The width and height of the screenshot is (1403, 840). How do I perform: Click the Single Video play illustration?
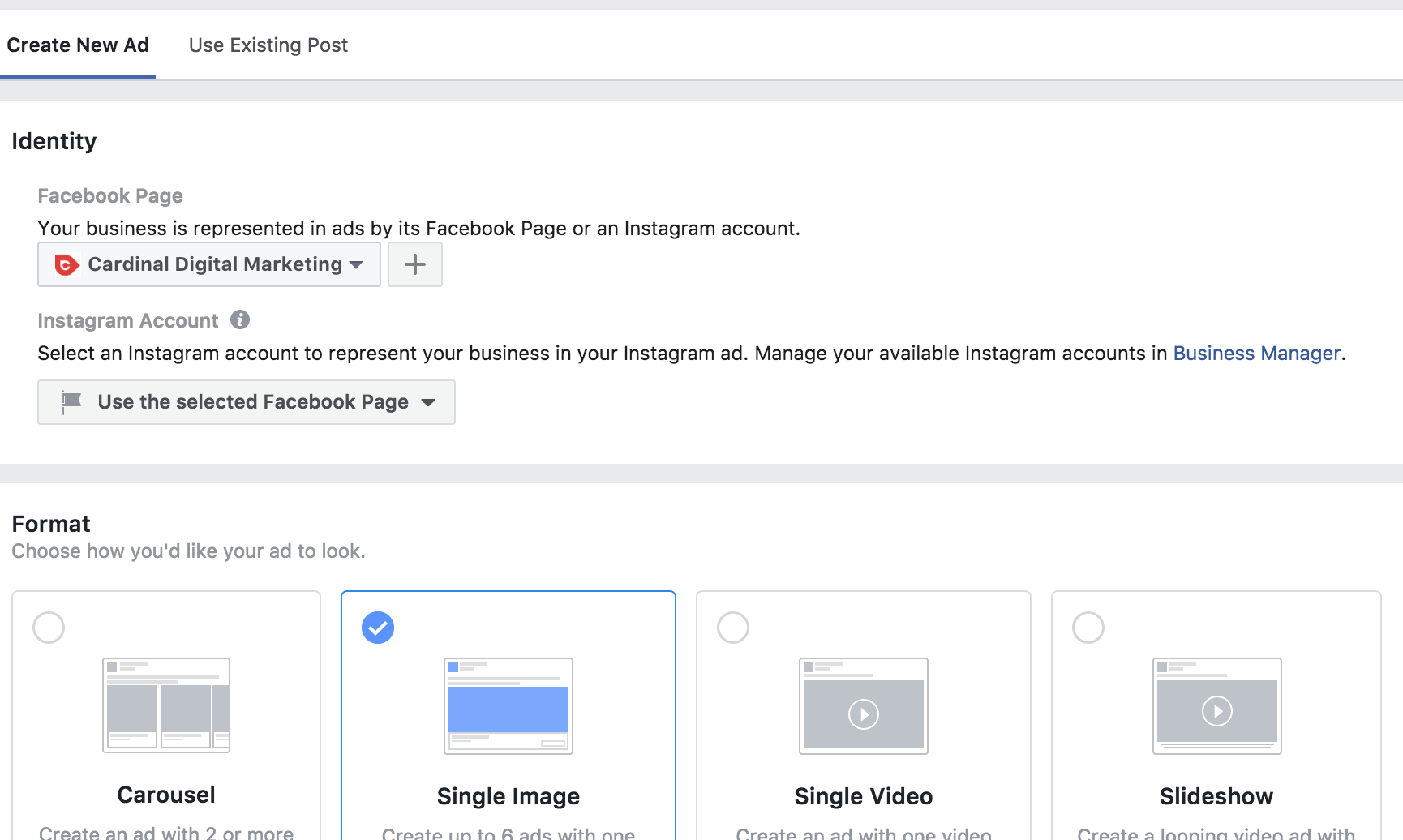[864, 706]
